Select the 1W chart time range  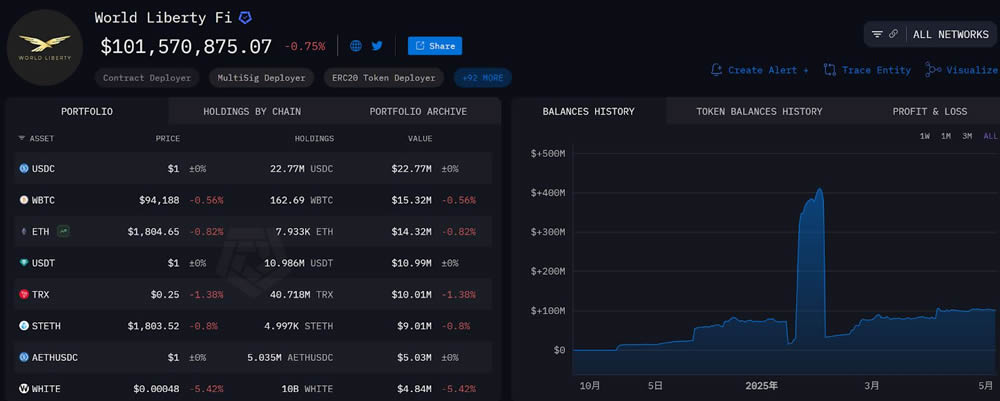[924, 136]
